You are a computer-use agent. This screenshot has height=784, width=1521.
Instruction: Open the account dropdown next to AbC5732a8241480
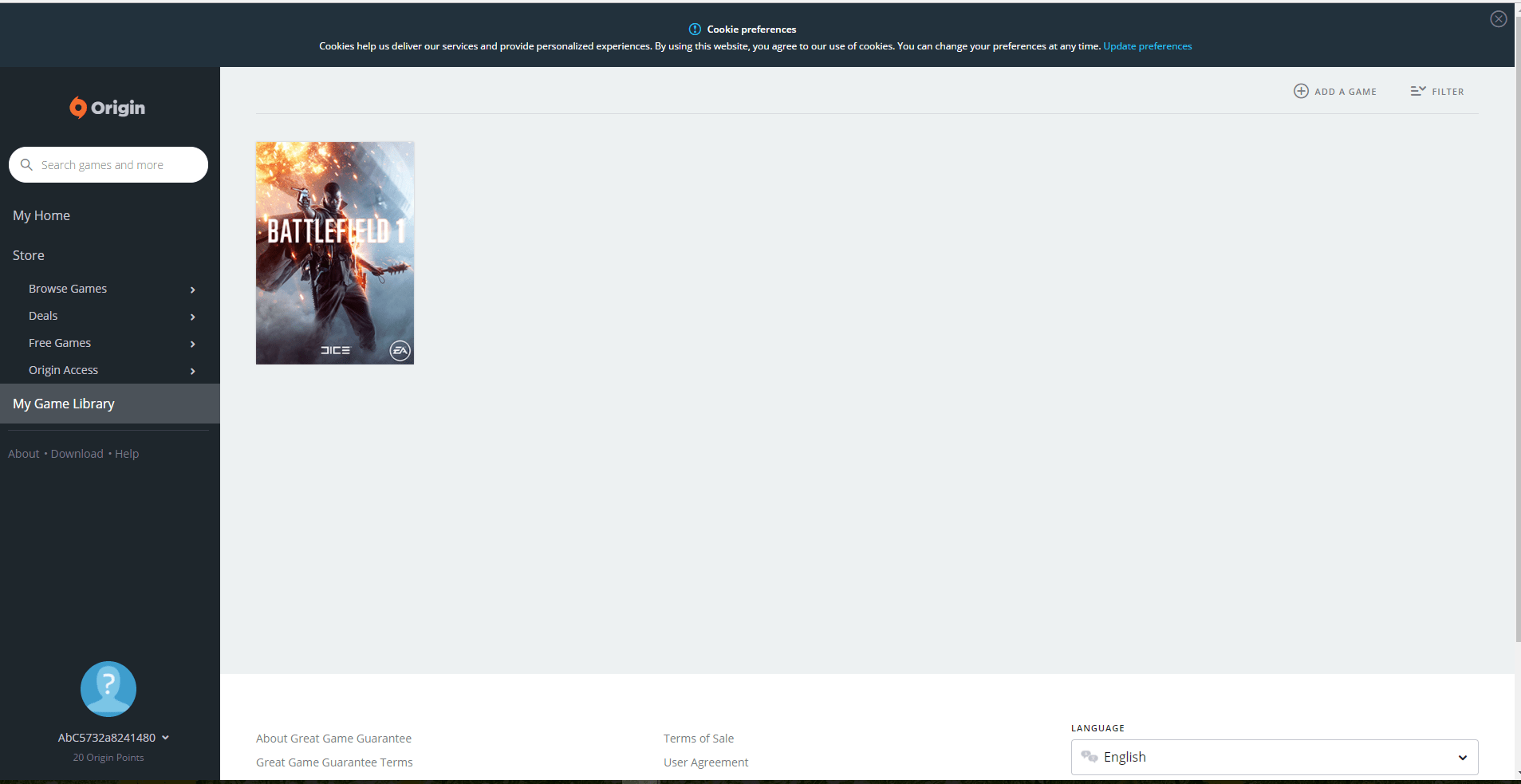(165, 738)
